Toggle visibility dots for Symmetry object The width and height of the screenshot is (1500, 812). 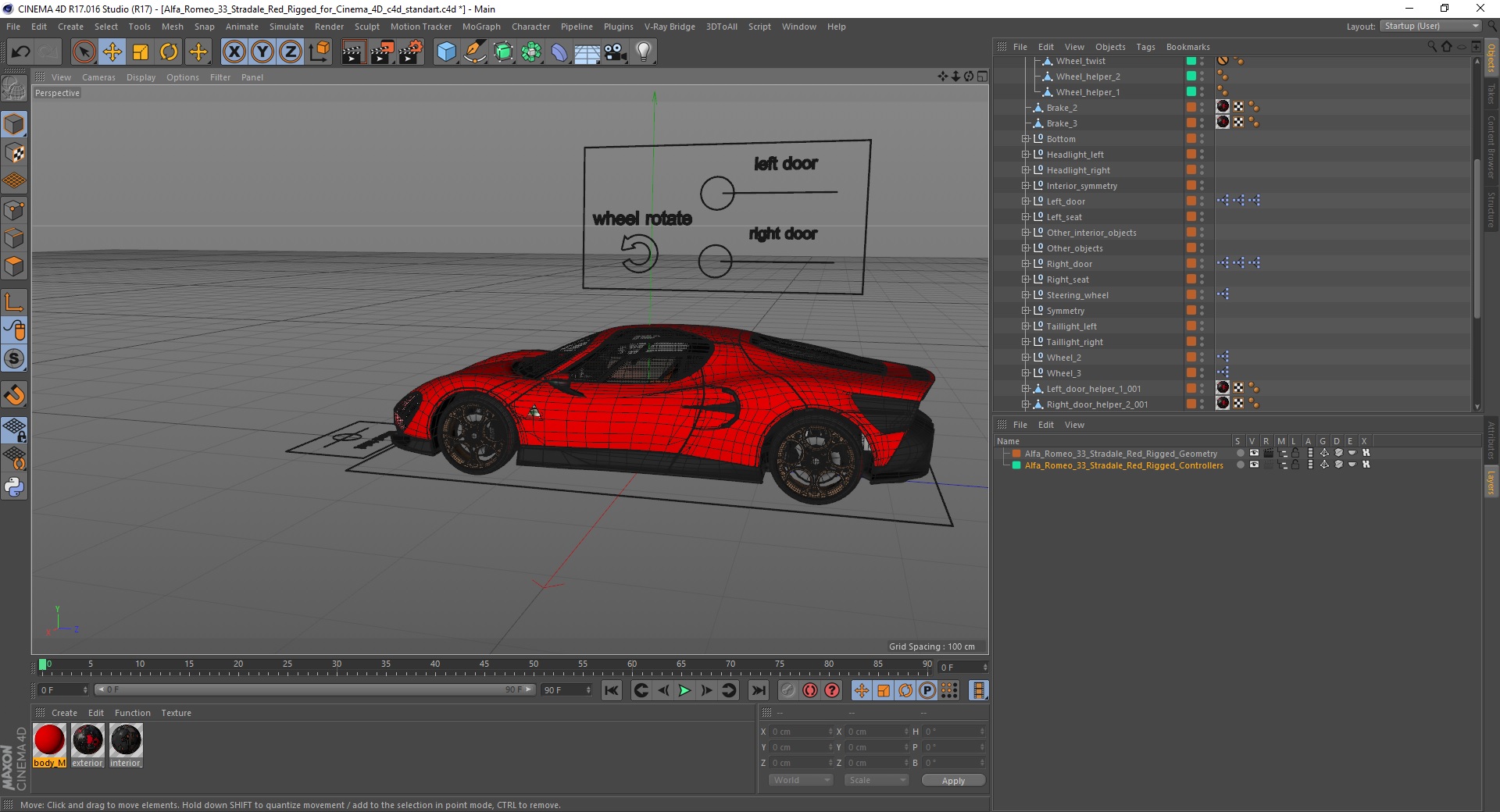coord(1202,311)
